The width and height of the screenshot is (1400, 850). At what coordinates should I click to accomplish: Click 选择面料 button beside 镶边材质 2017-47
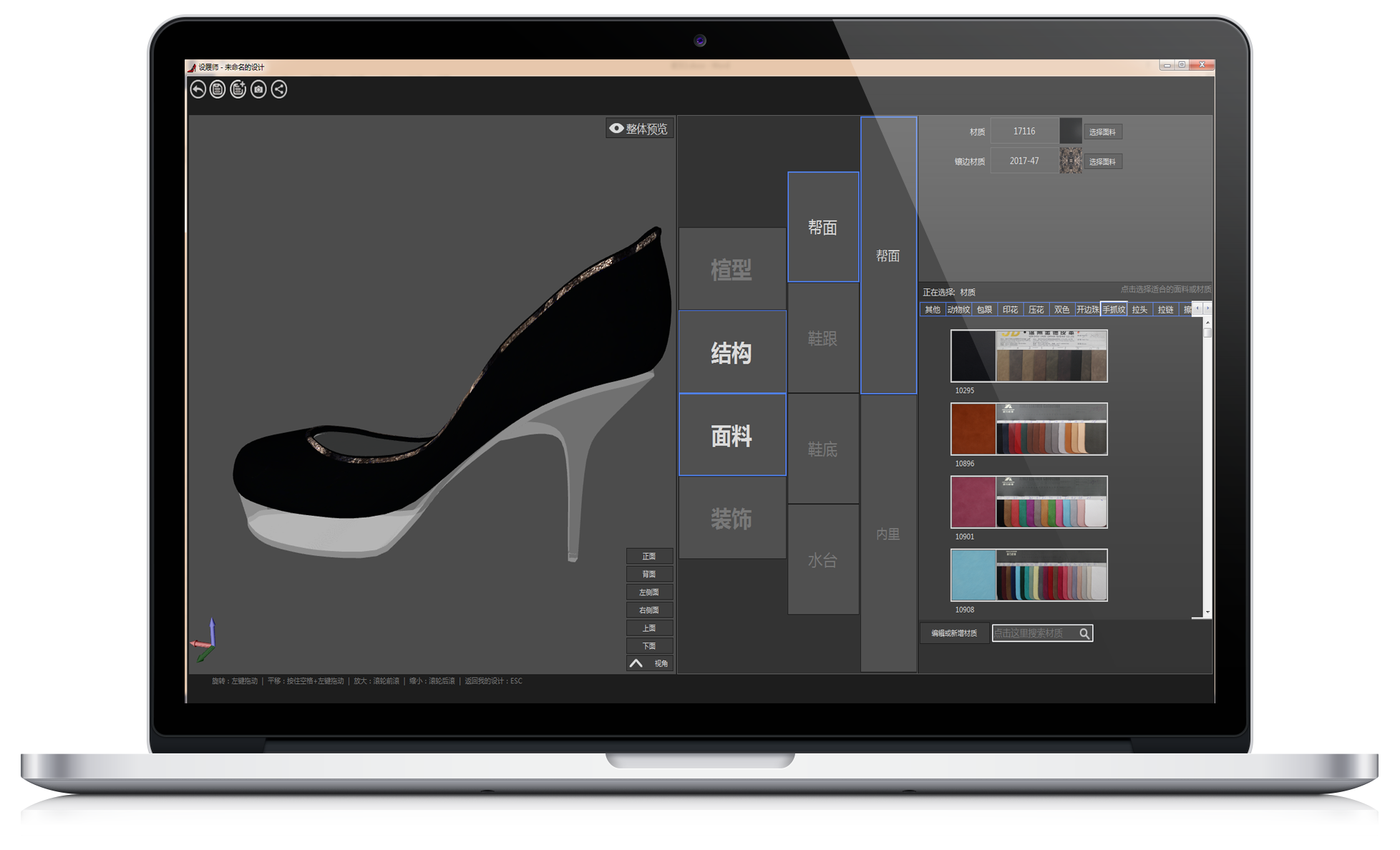coord(1102,162)
